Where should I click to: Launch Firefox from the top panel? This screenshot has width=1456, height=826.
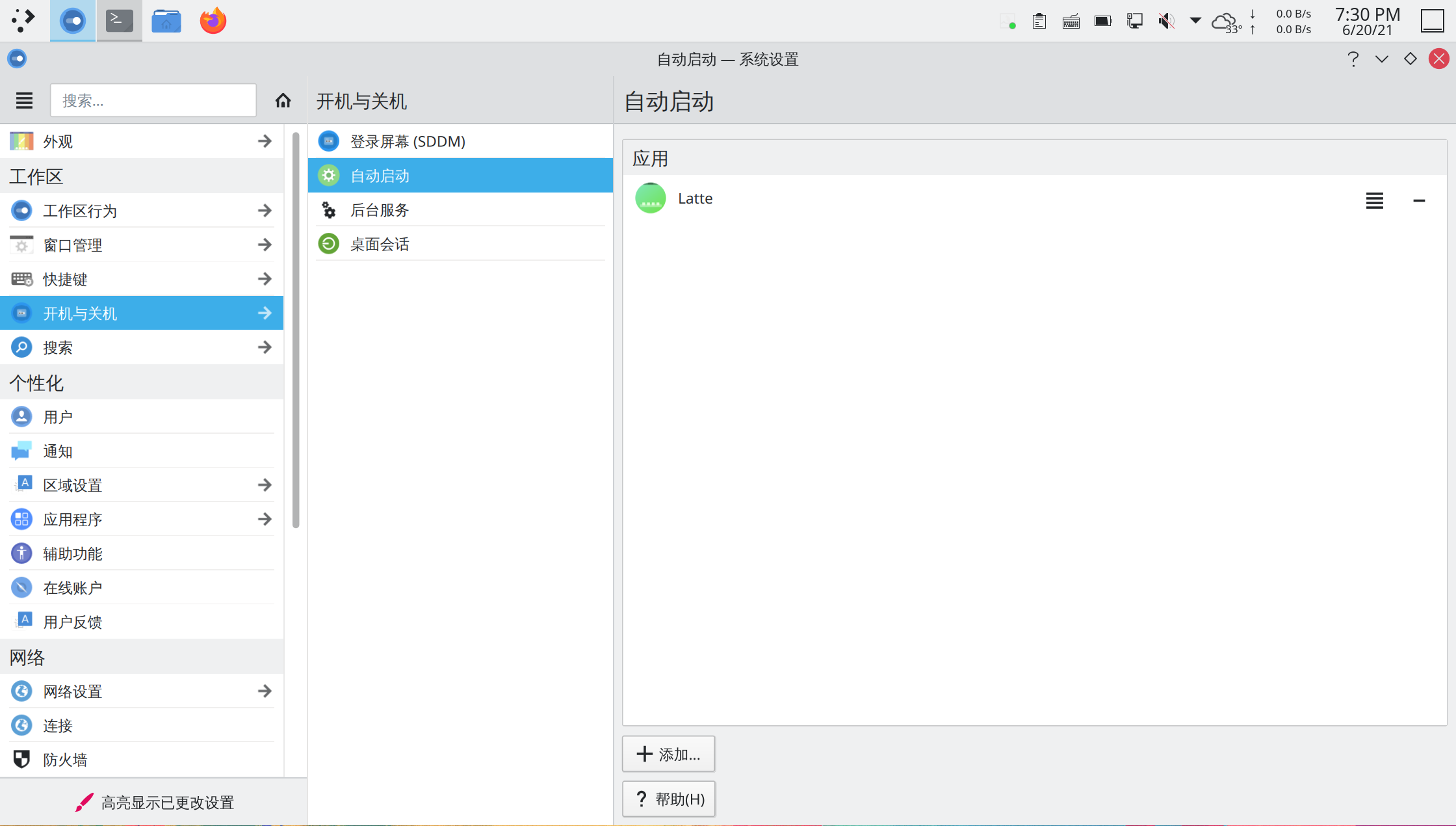tap(213, 21)
